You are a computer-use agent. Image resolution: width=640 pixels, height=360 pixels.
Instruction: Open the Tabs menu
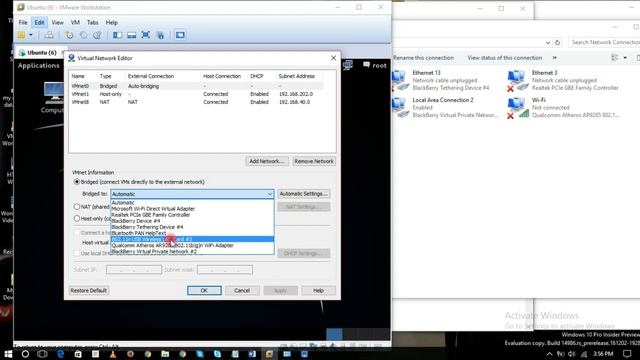[x=93, y=22]
